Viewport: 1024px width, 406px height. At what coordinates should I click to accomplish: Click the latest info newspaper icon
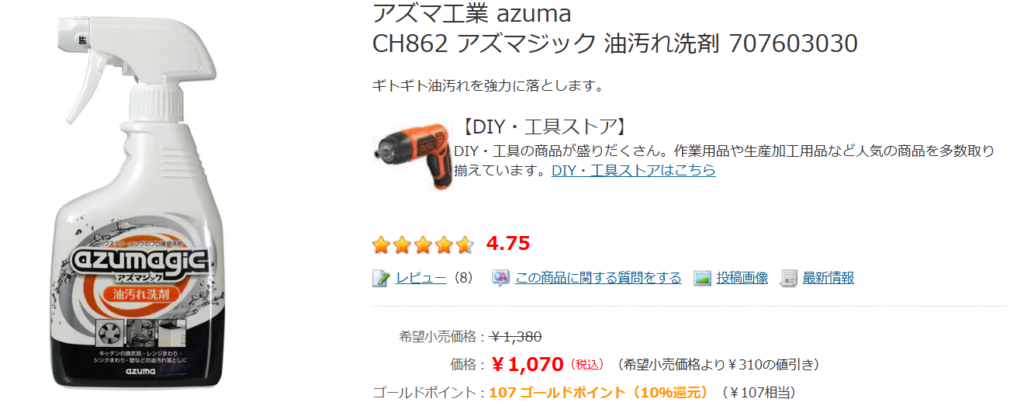(x=789, y=278)
